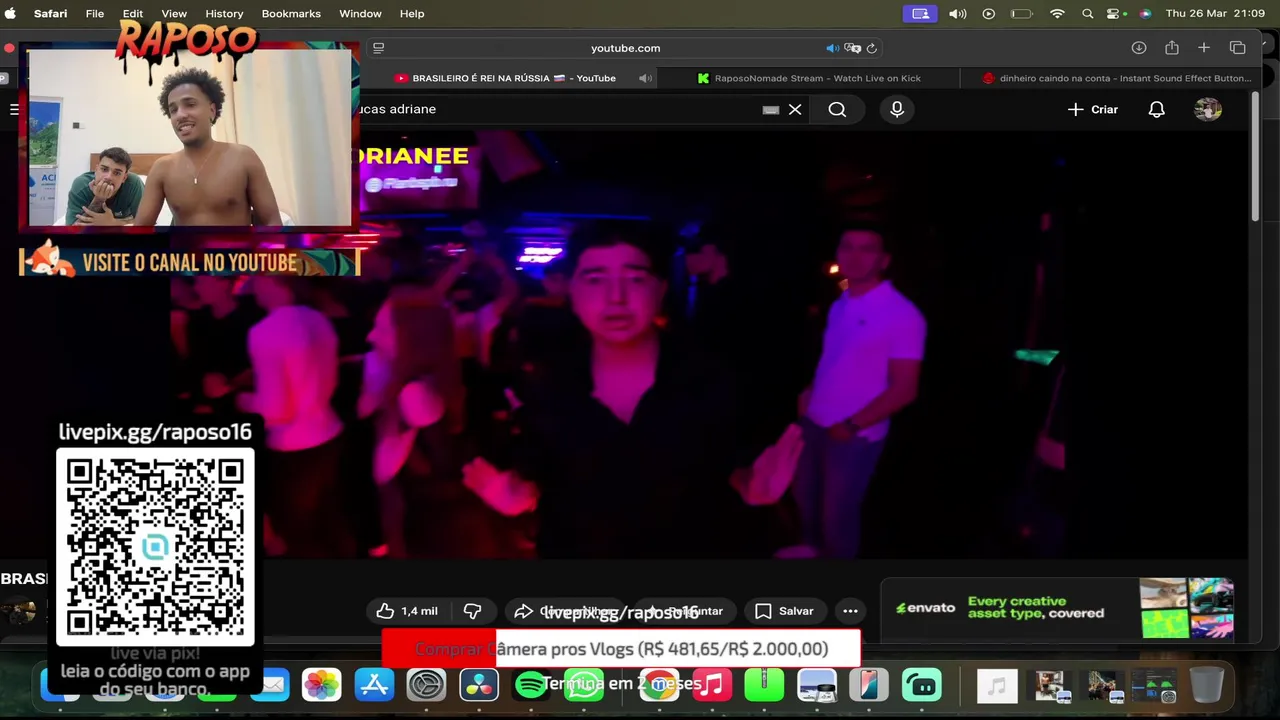Screen dimensions: 1280x720
Task: Open iPhone Mirroring from the Dock
Action: (869, 685)
